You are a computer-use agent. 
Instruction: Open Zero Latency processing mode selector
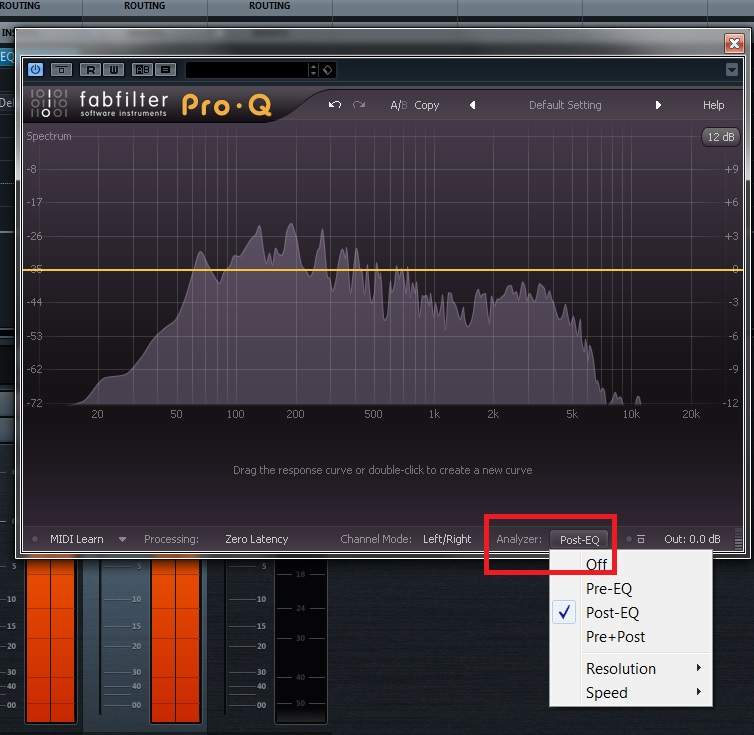tap(256, 539)
